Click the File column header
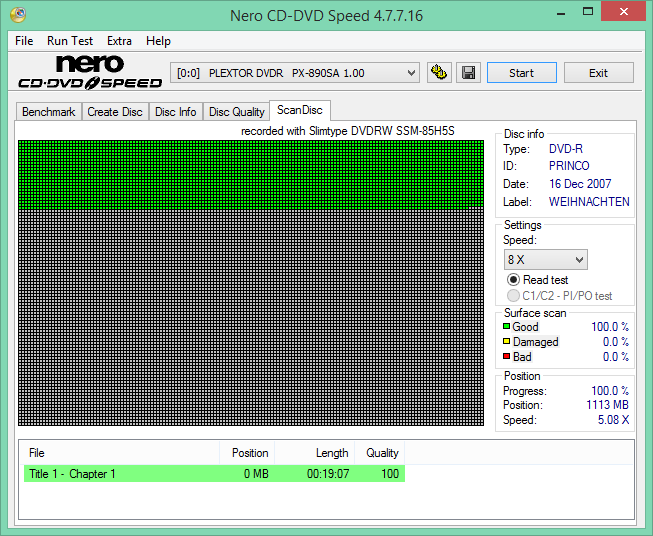 point(120,453)
